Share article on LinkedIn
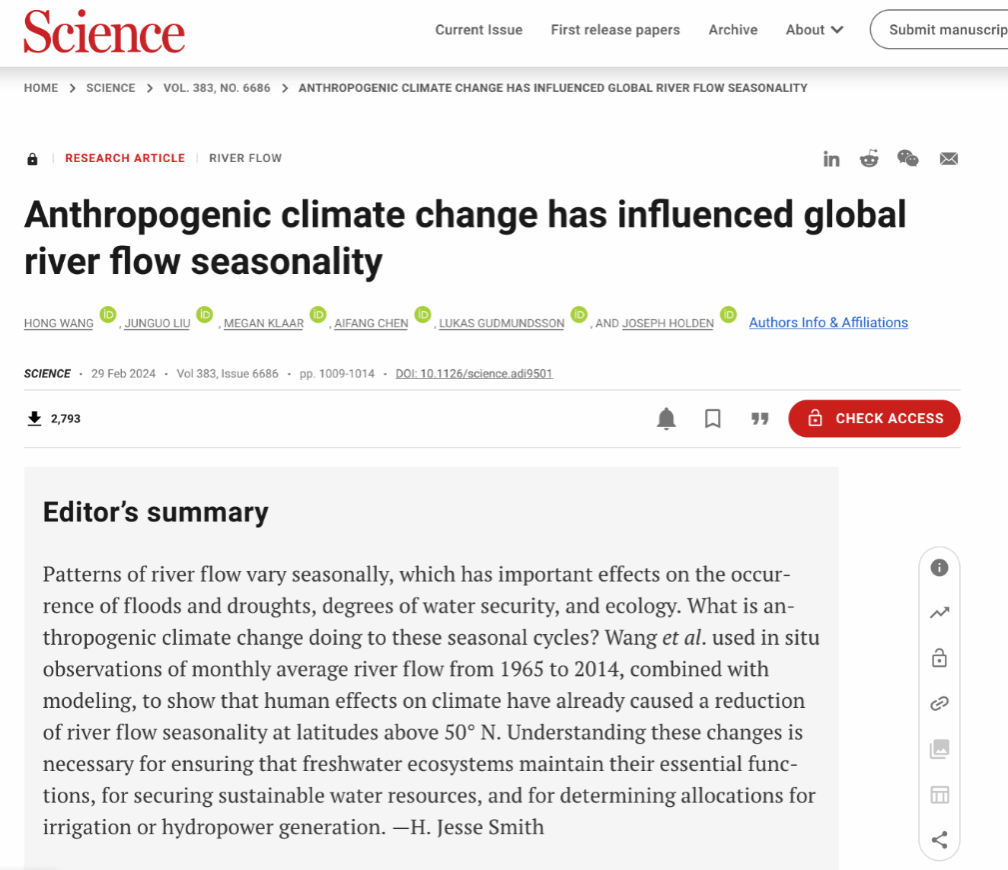The width and height of the screenshot is (1008, 870). (831, 158)
